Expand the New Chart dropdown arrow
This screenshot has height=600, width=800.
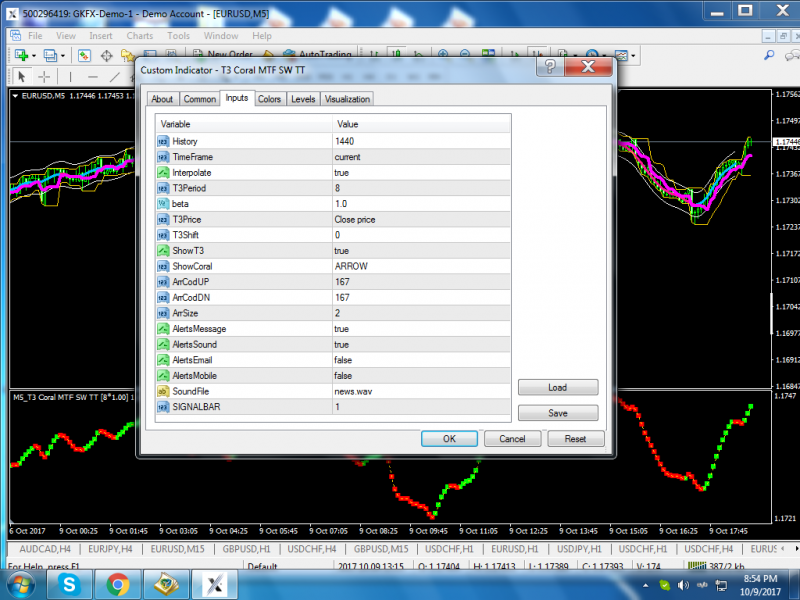point(34,55)
